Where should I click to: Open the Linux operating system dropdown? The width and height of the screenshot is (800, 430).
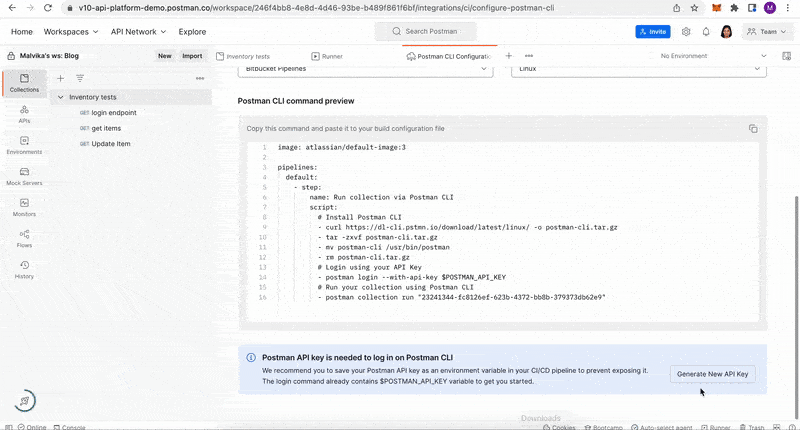click(639, 69)
